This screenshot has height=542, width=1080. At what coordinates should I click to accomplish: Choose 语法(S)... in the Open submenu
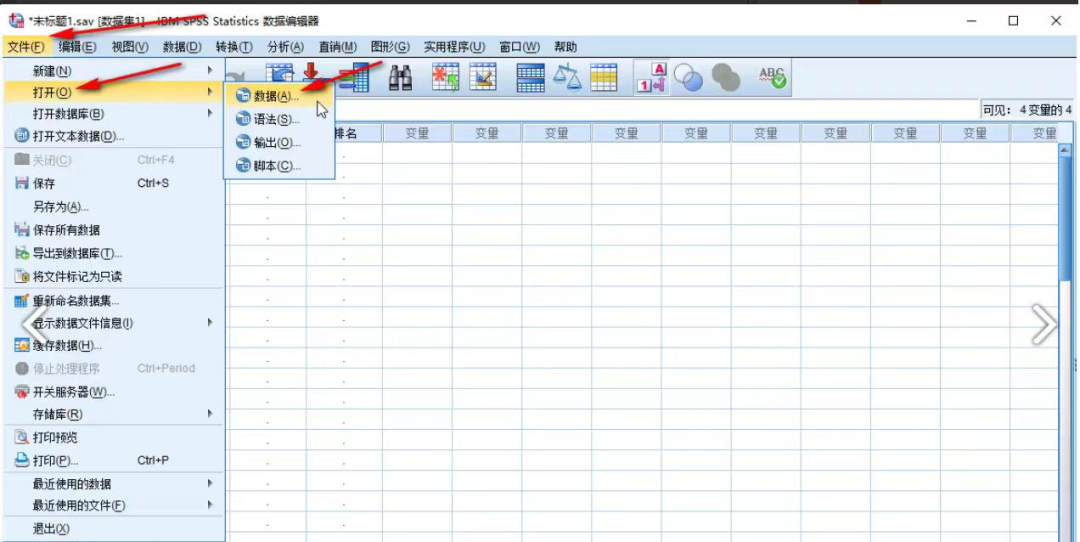276,119
